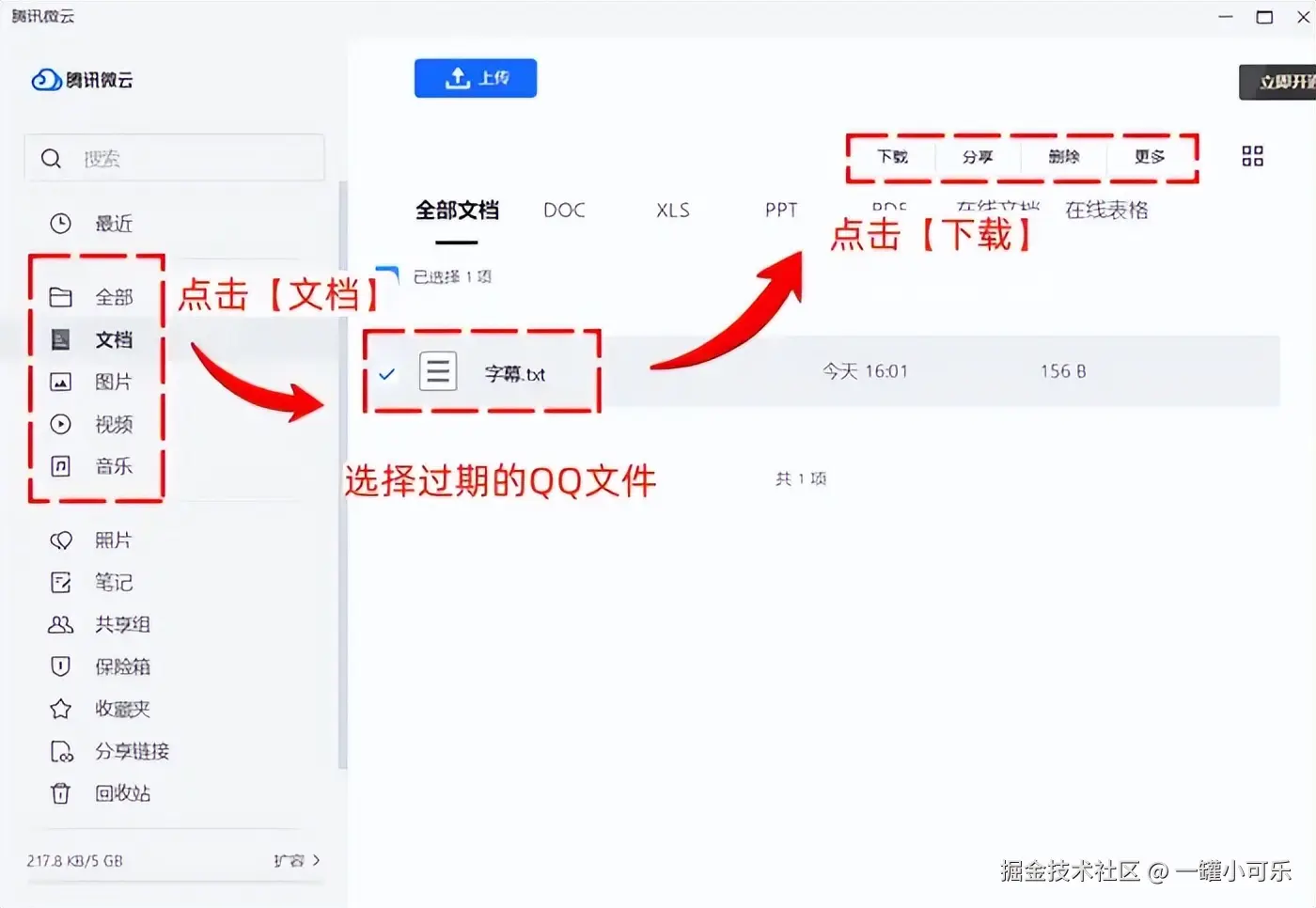
Task: Click the 下载 download button
Action: 892,156
